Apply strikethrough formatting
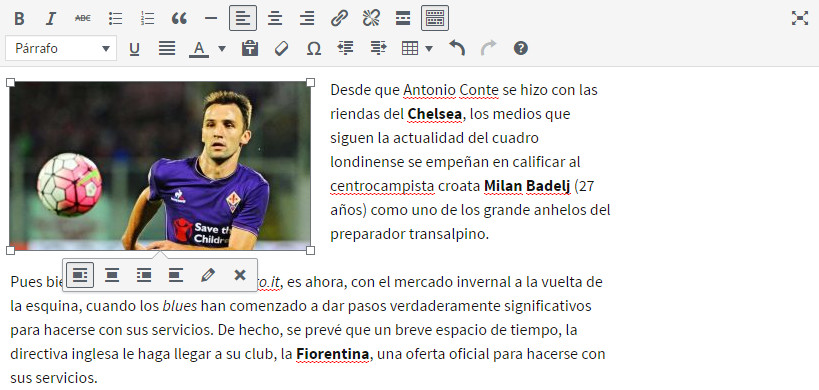The width and height of the screenshot is (819, 390). click(x=83, y=19)
